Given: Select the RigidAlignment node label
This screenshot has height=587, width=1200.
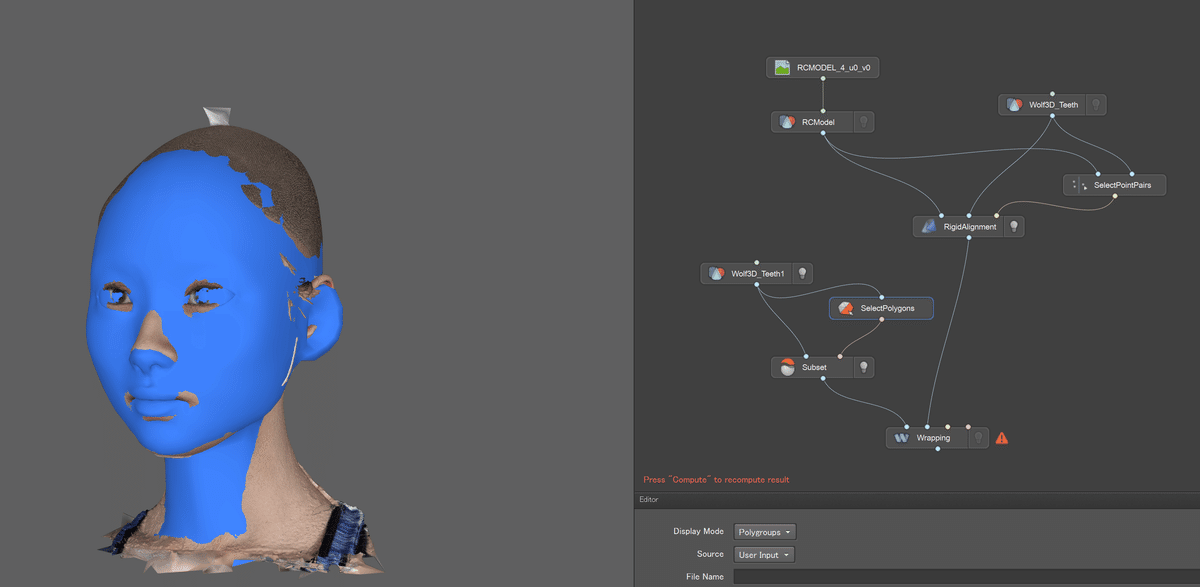Looking at the screenshot, I should (x=970, y=227).
